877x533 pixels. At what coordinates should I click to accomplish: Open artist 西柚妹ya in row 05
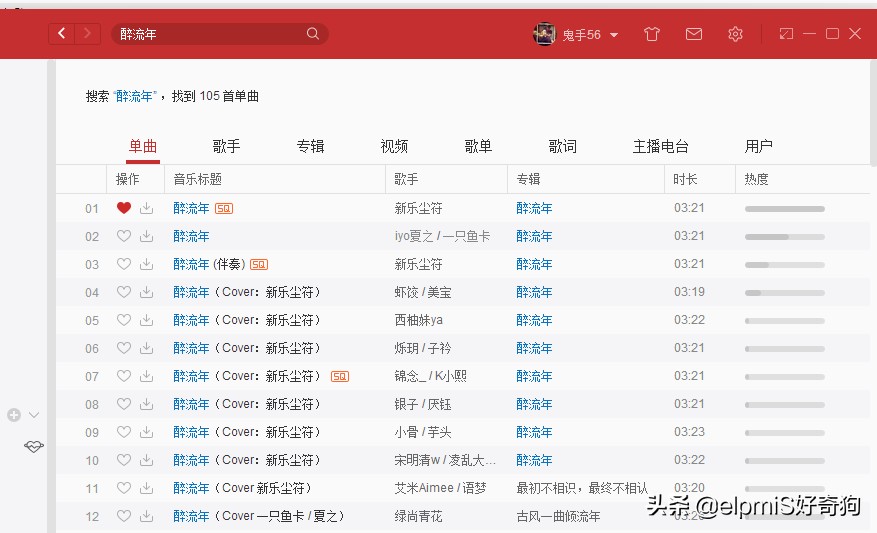[418, 320]
